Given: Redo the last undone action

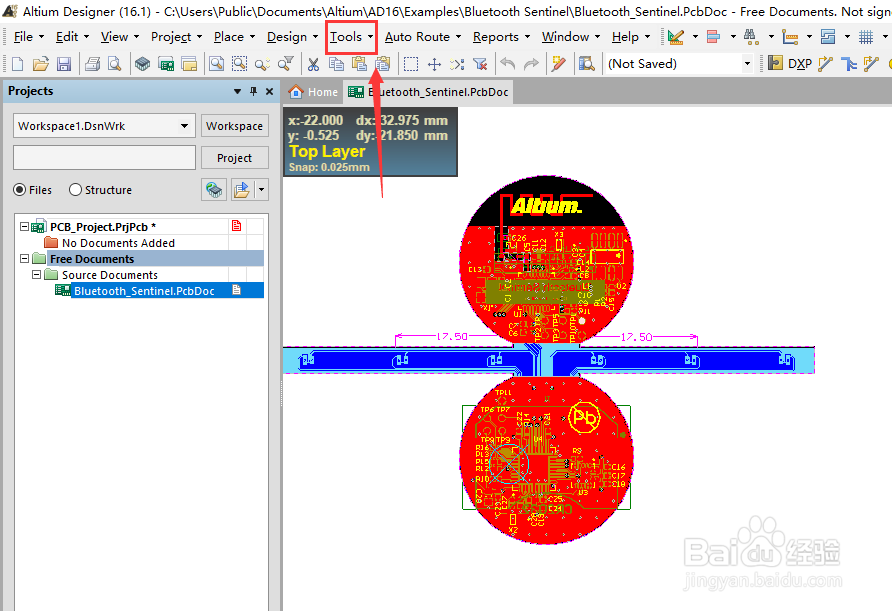Looking at the screenshot, I should 531,64.
